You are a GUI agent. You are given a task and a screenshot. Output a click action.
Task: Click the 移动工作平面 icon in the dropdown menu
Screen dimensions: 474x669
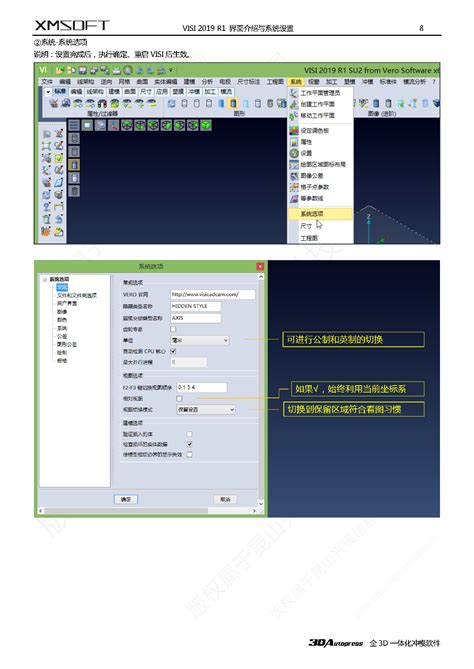point(294,115)
